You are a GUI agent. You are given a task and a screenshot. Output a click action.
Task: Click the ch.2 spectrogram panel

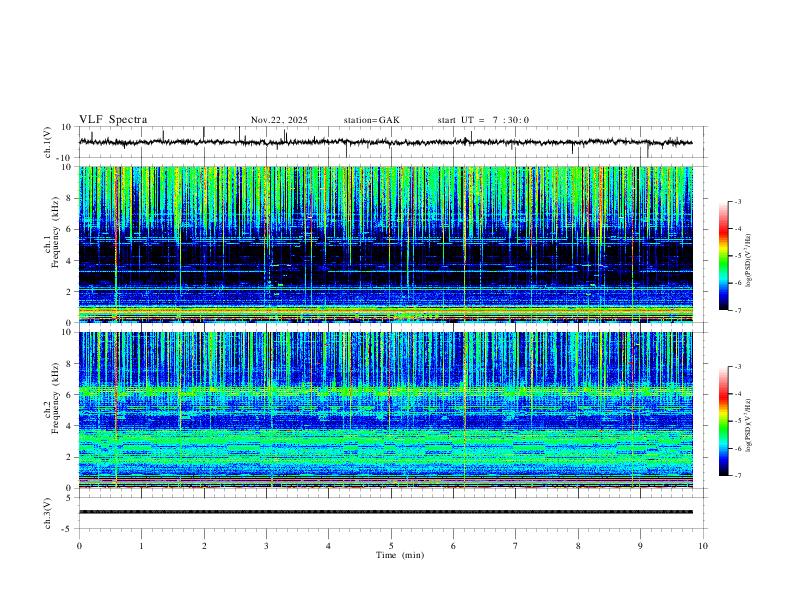click(x=385, y=410)
